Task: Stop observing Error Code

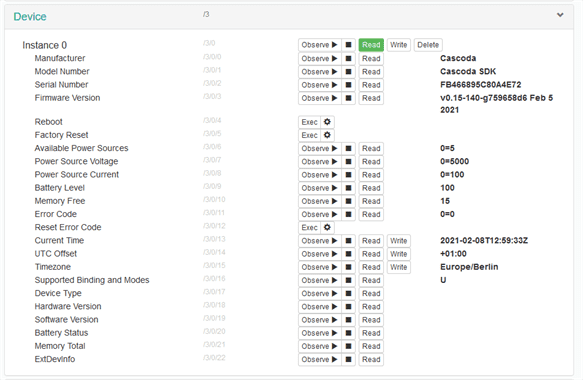Action: (x=348, y=215)
